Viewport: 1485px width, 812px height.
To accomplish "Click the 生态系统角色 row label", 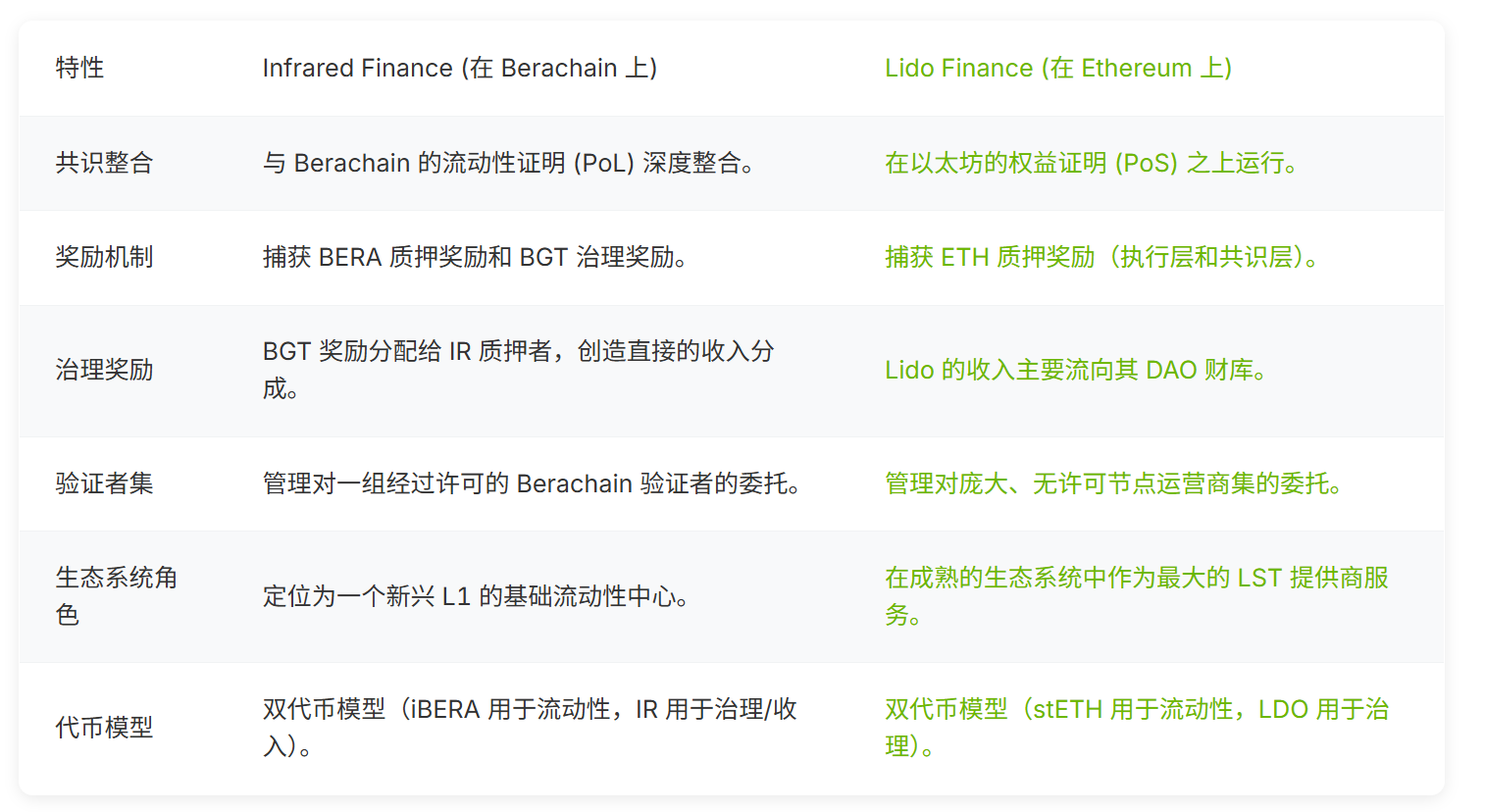I will tap(116, 578).
